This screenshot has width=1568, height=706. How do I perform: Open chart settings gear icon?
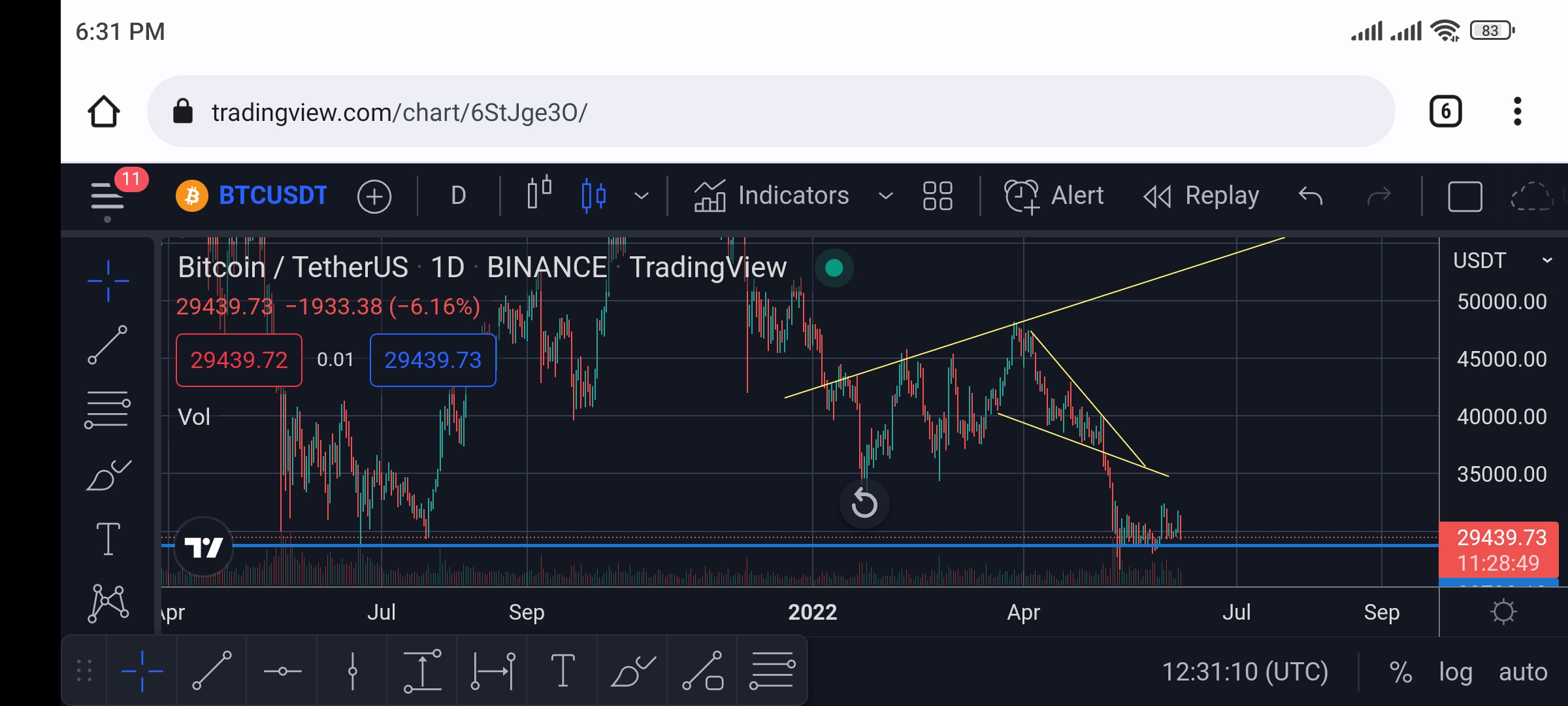(x=1503, y=612)
